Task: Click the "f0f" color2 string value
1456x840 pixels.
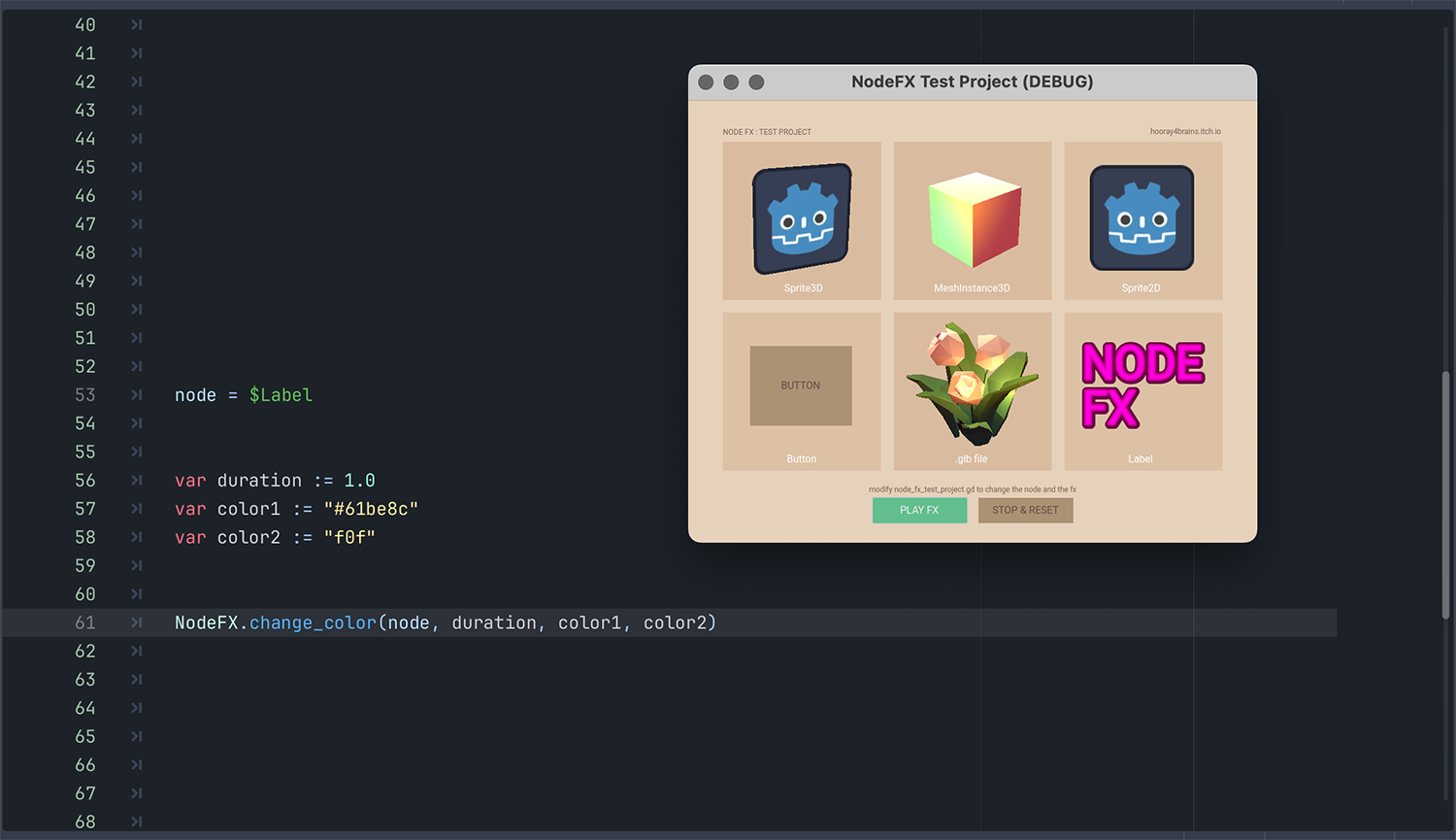Action: point(349,537)
